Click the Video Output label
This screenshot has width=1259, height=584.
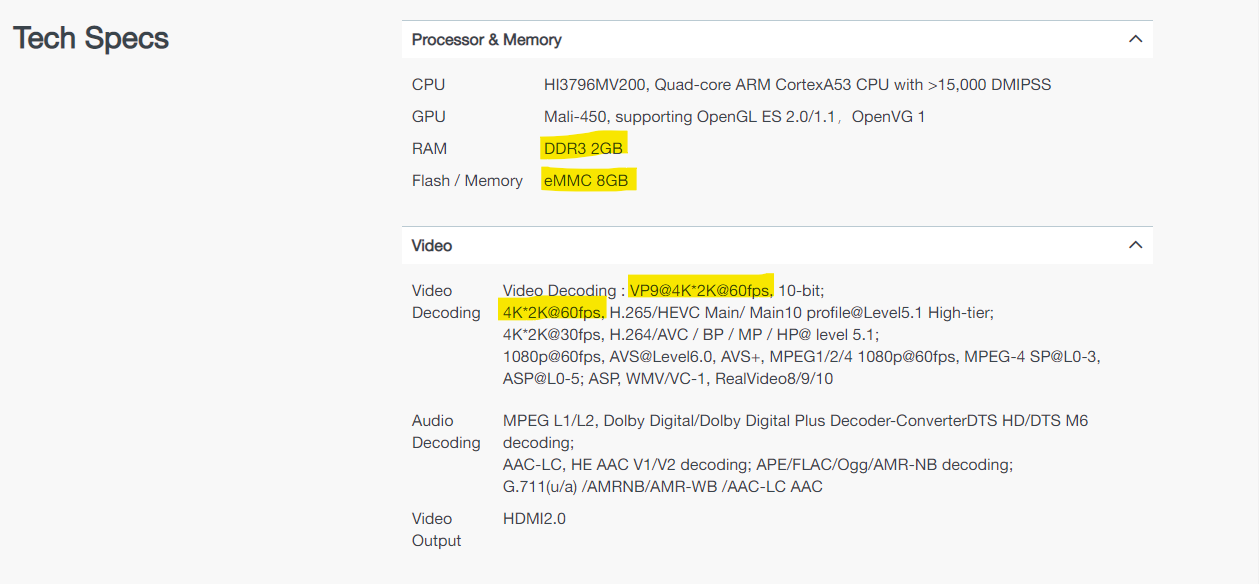437,530
